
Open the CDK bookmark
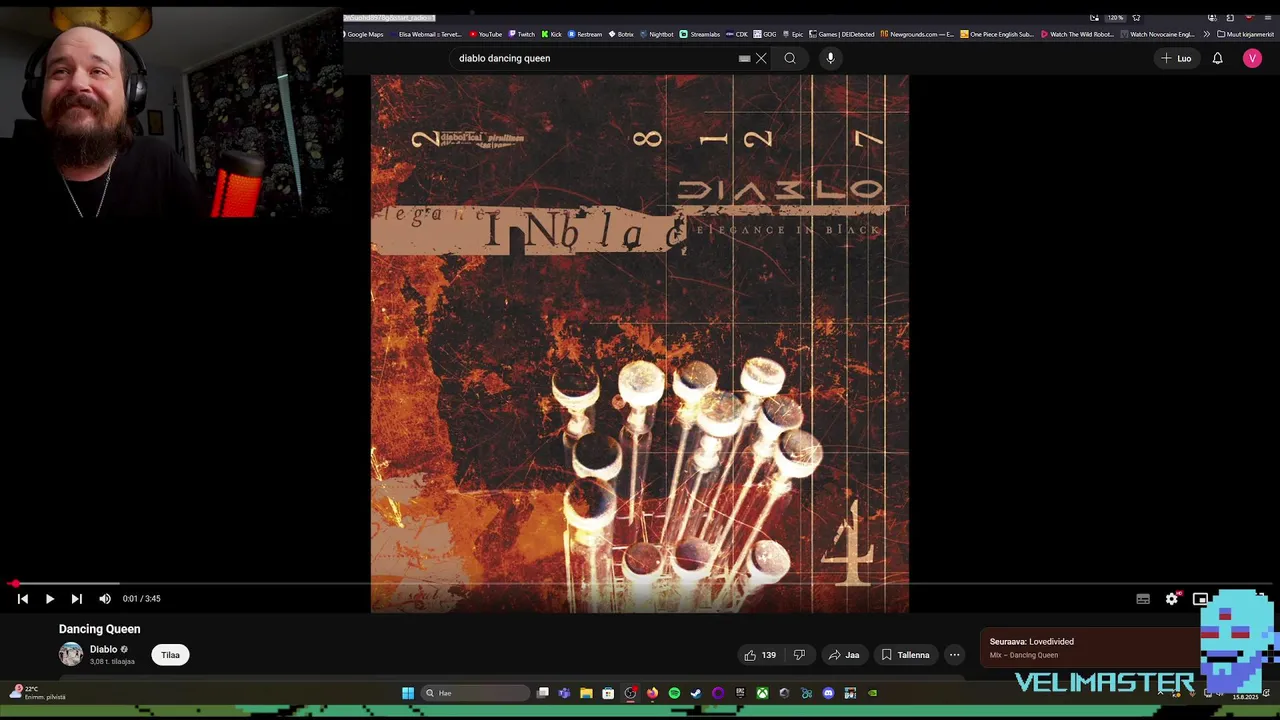(x=737, y=34)
